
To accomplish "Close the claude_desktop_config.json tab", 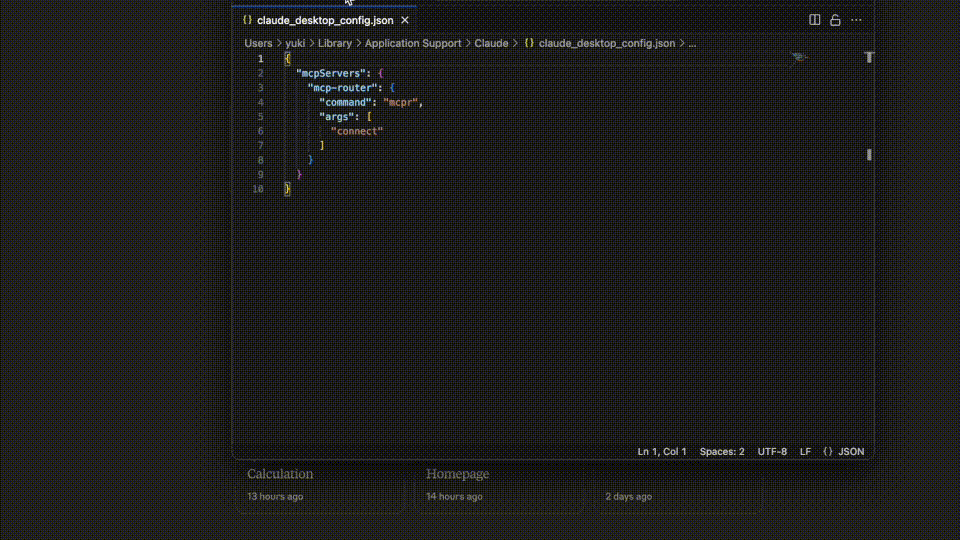I will point(405,20).
